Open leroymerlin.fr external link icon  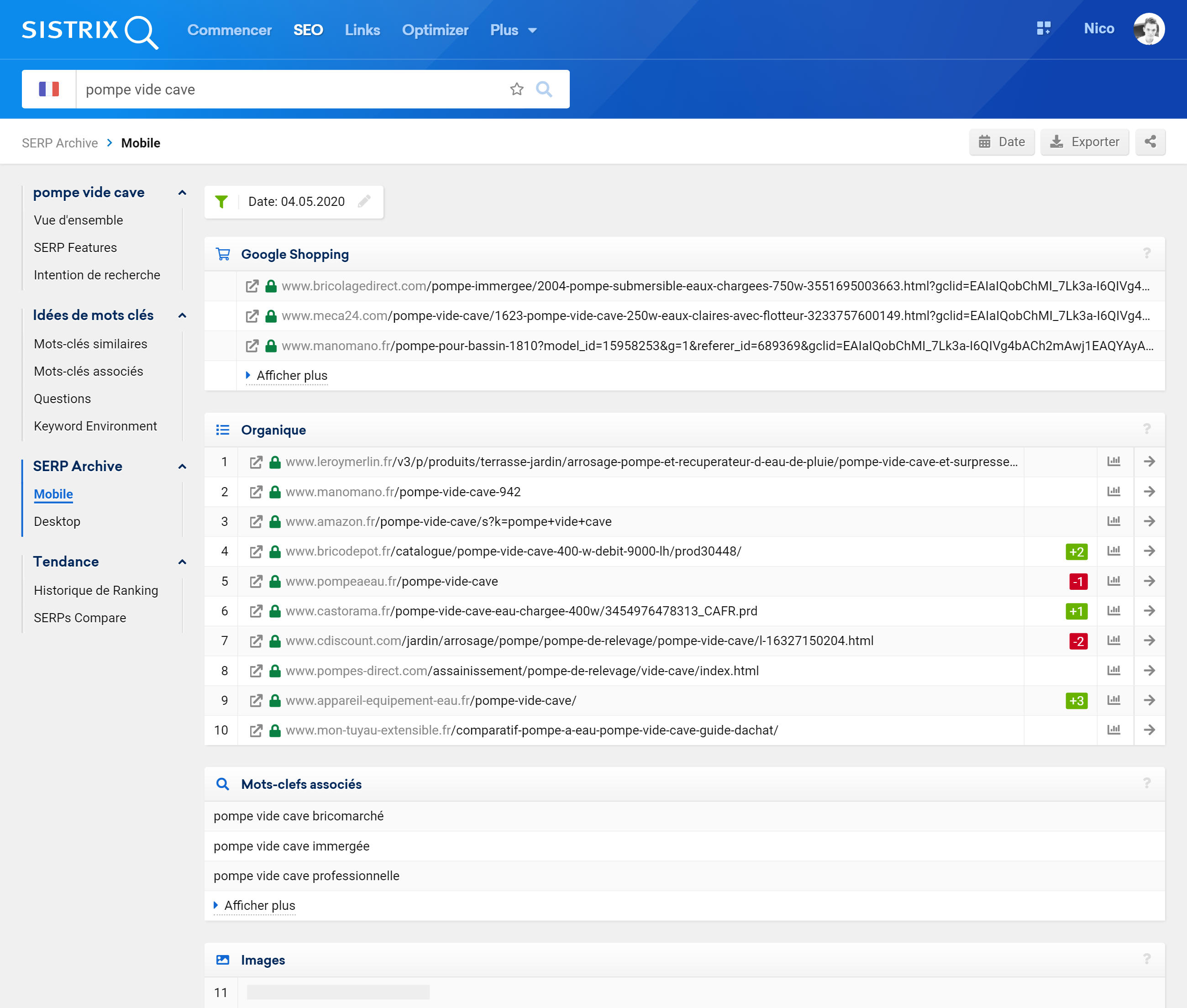coord(256,462)
